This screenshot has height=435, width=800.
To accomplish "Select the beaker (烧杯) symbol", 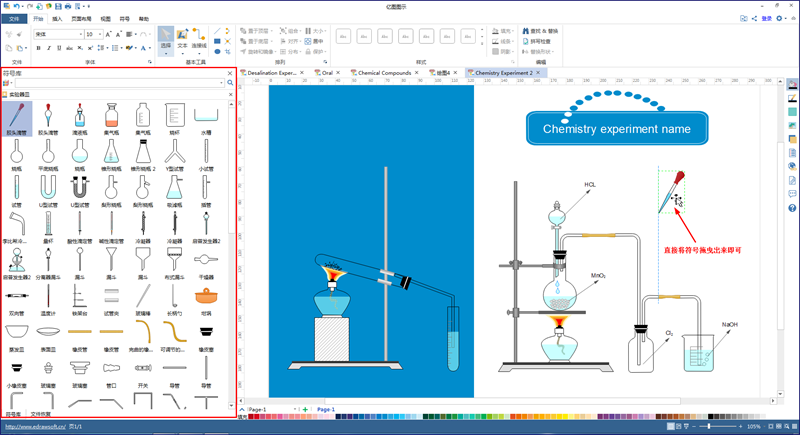I will [174, 115].
